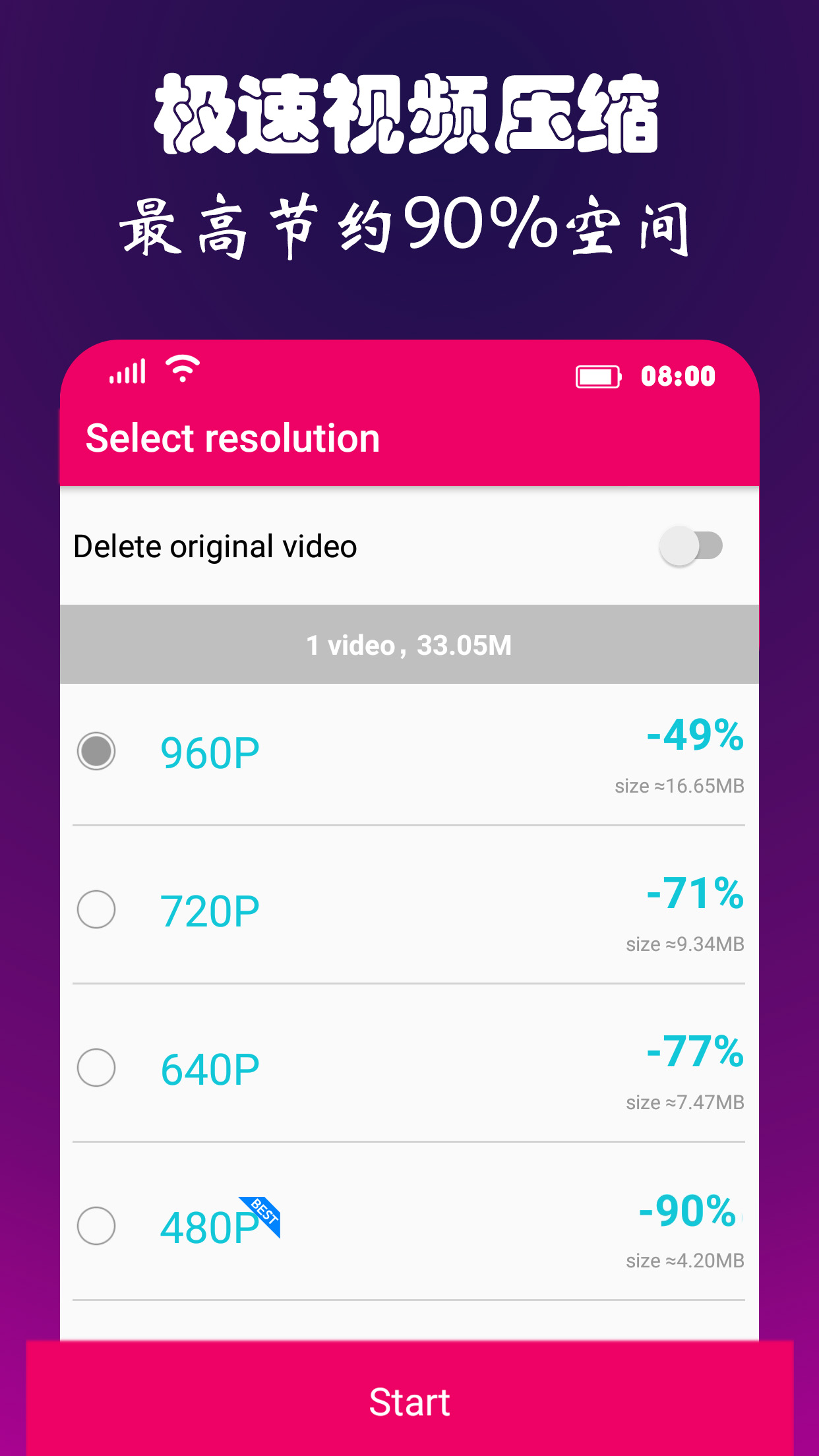Tap the size ≈7.47MB estimate
The height and width of the screenshot is (1456, 819).
click(685, 1102)
